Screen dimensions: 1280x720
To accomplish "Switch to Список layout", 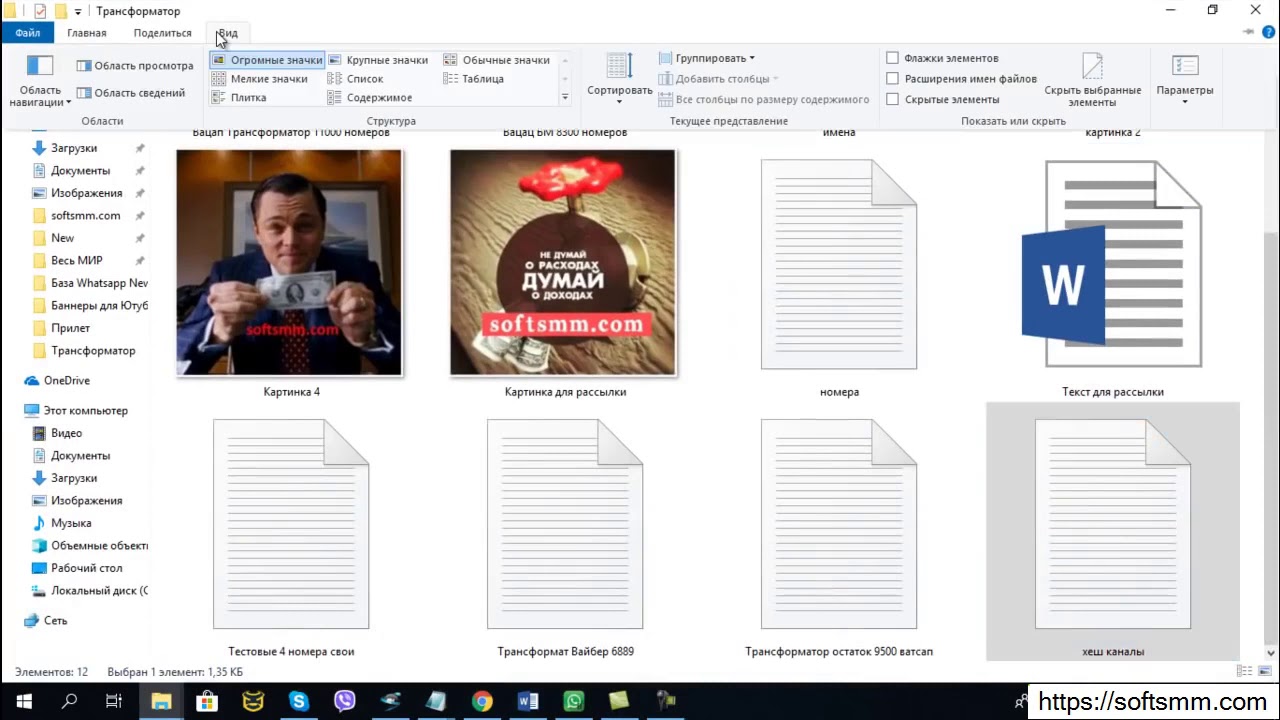I will (356, 79).
